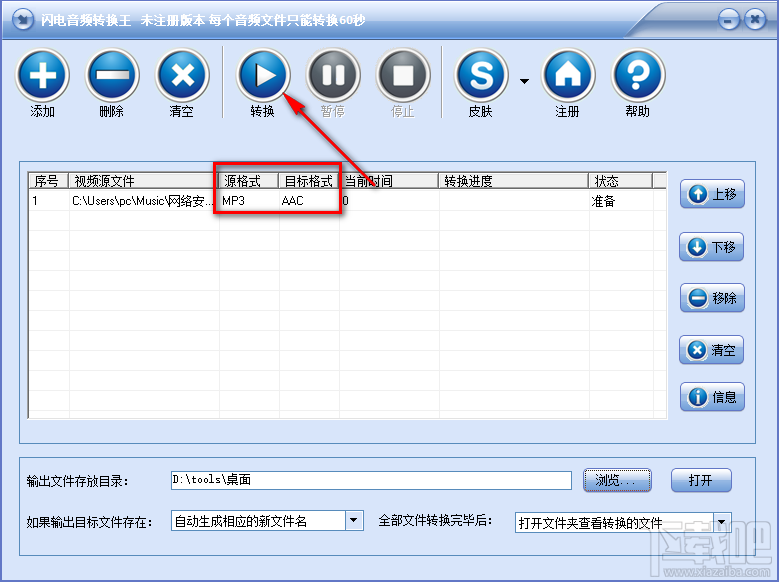Click the 清空 side button on right panel
779x582 pixels.
[x=711, y=350]
